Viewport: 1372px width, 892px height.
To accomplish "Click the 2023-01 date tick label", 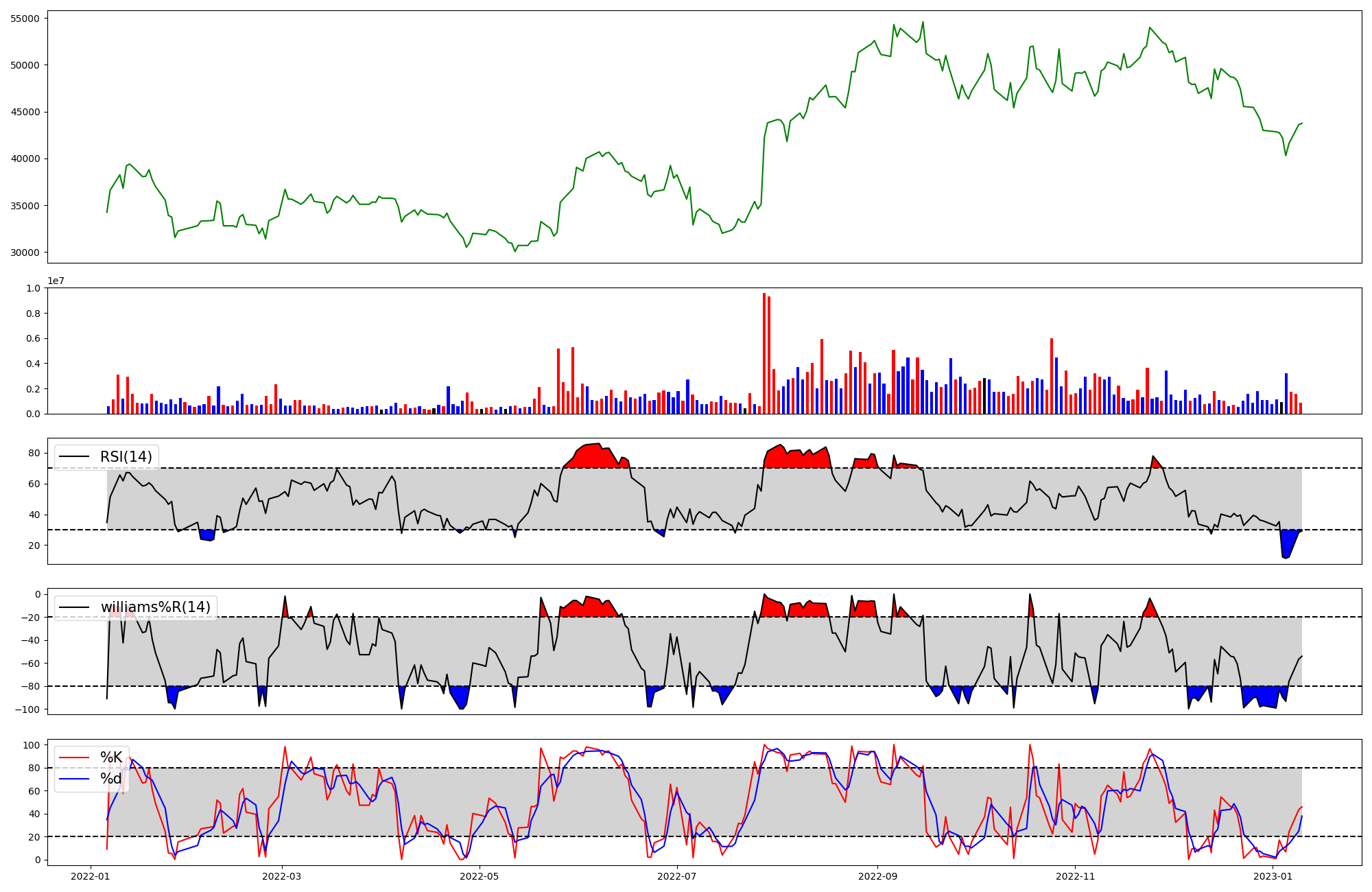I will 1273,876.
